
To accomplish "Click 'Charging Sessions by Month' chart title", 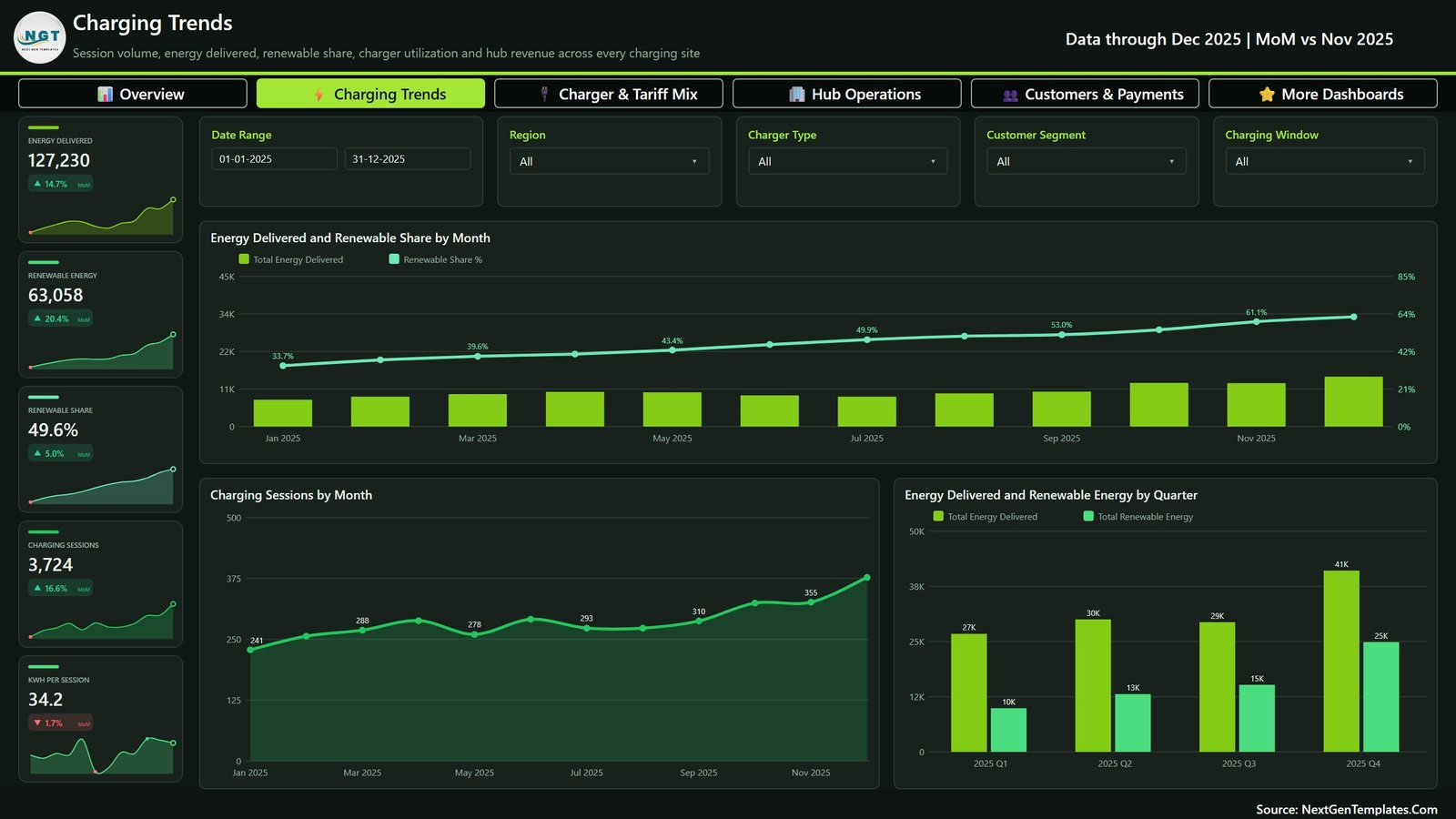I will tap(291, 495).
